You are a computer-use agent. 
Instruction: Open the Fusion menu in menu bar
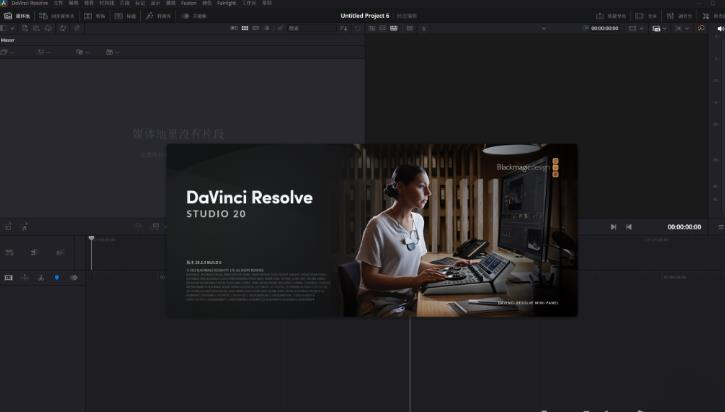(x=189, y=3)
